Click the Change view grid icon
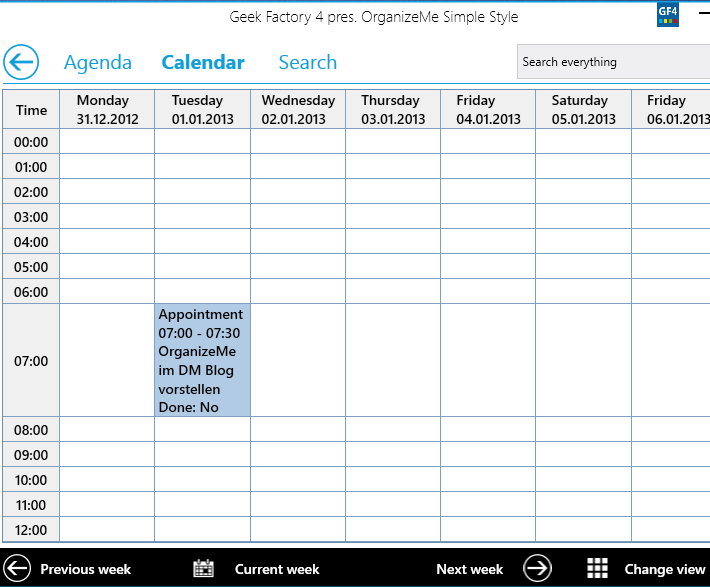710x587 pixels. (597, 568)
